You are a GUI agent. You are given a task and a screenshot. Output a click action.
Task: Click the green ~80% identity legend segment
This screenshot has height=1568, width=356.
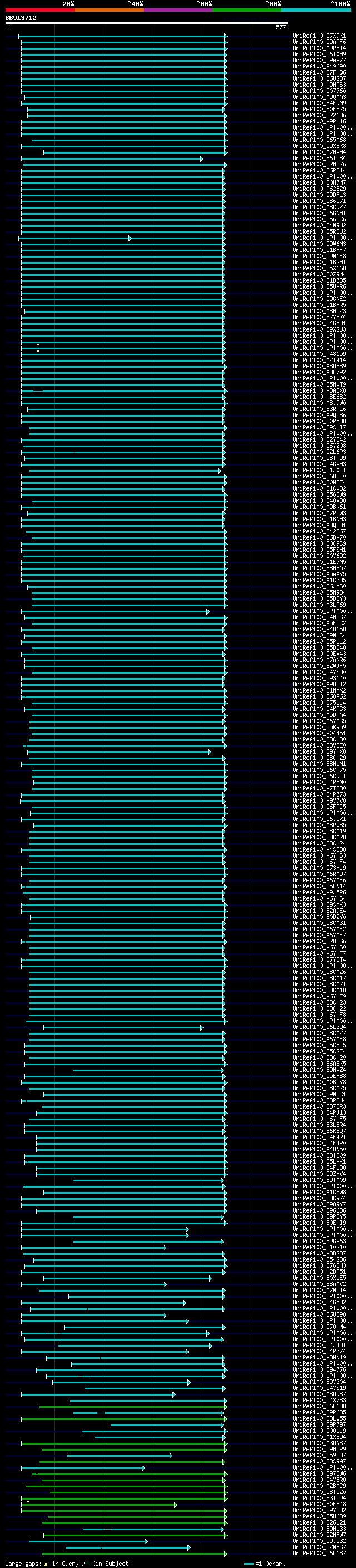[x=247, y=10]
